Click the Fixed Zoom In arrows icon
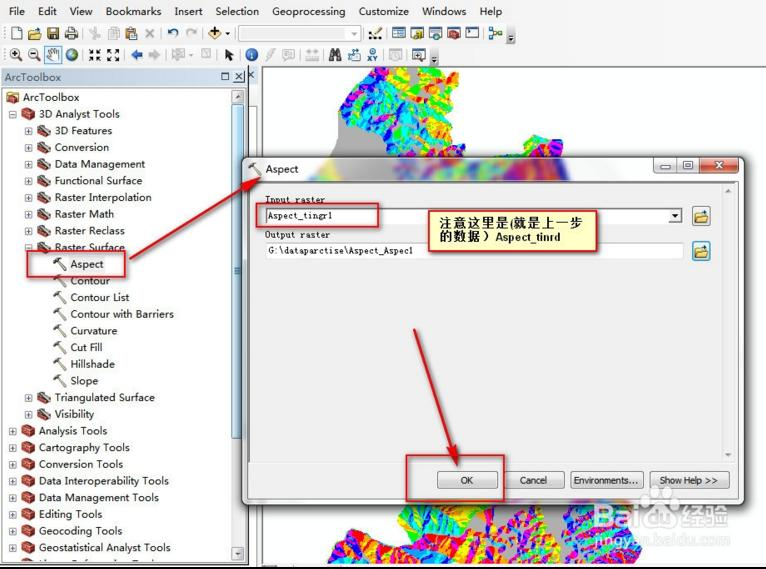Image resolution: width=766 pixels, height=569 pixels. point(95,55)
